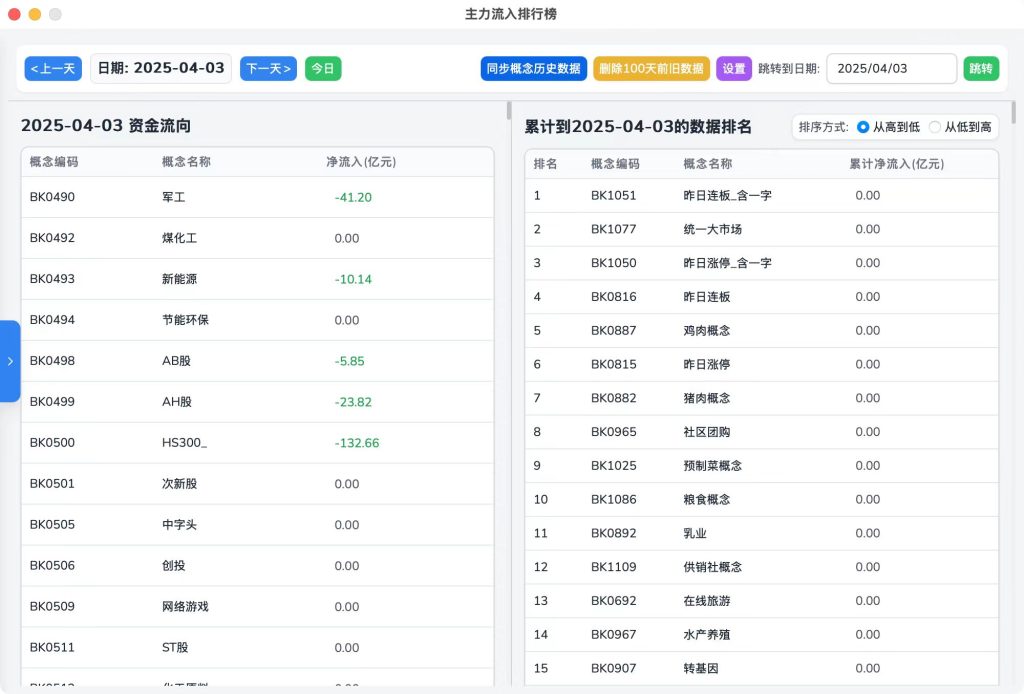Image resolution: width=1024 pixels, height=694 pixels.
Task: Select the BK0490 军工 row
Action: click(x=257, y=197)
